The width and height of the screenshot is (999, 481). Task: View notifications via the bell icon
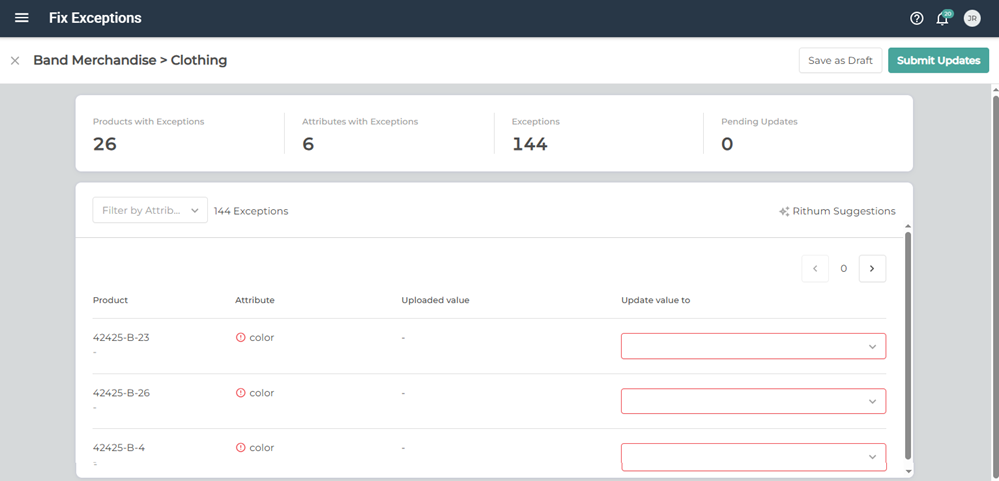942,18
